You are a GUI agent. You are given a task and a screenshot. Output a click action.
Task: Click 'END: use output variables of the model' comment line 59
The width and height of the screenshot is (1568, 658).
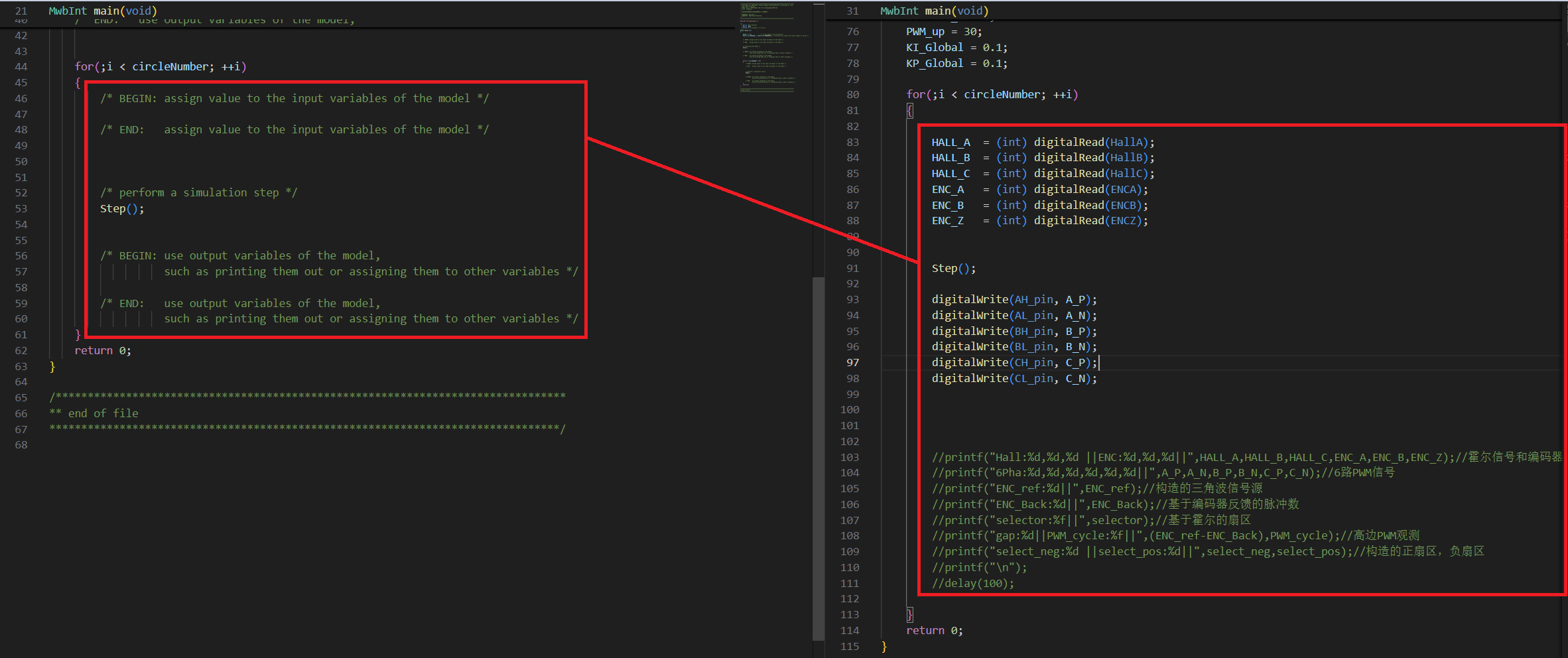[240, 303]
